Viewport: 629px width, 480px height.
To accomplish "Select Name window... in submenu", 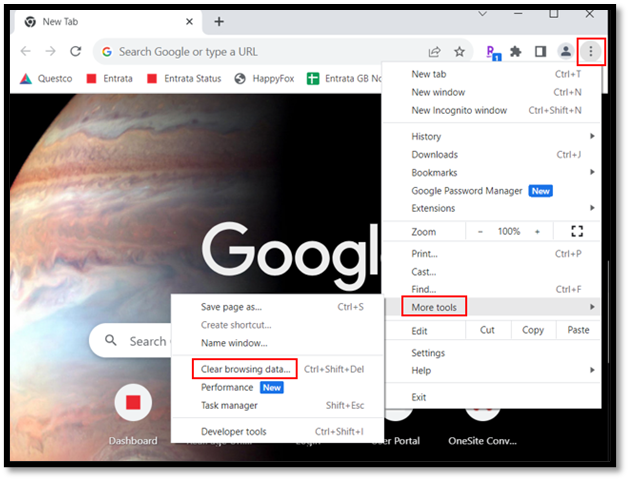I will pos(277,343).
